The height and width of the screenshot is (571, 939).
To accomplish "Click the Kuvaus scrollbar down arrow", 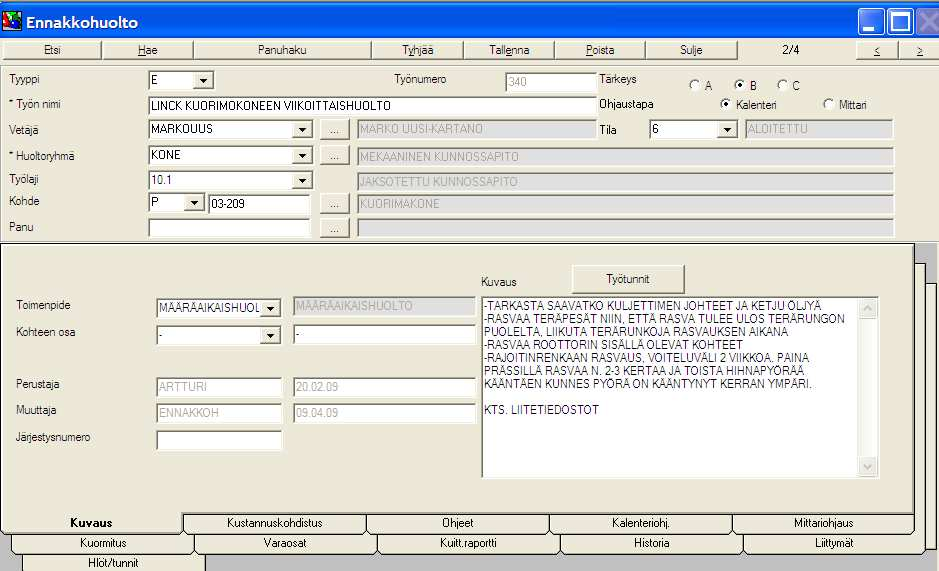I will click(867, 466).
